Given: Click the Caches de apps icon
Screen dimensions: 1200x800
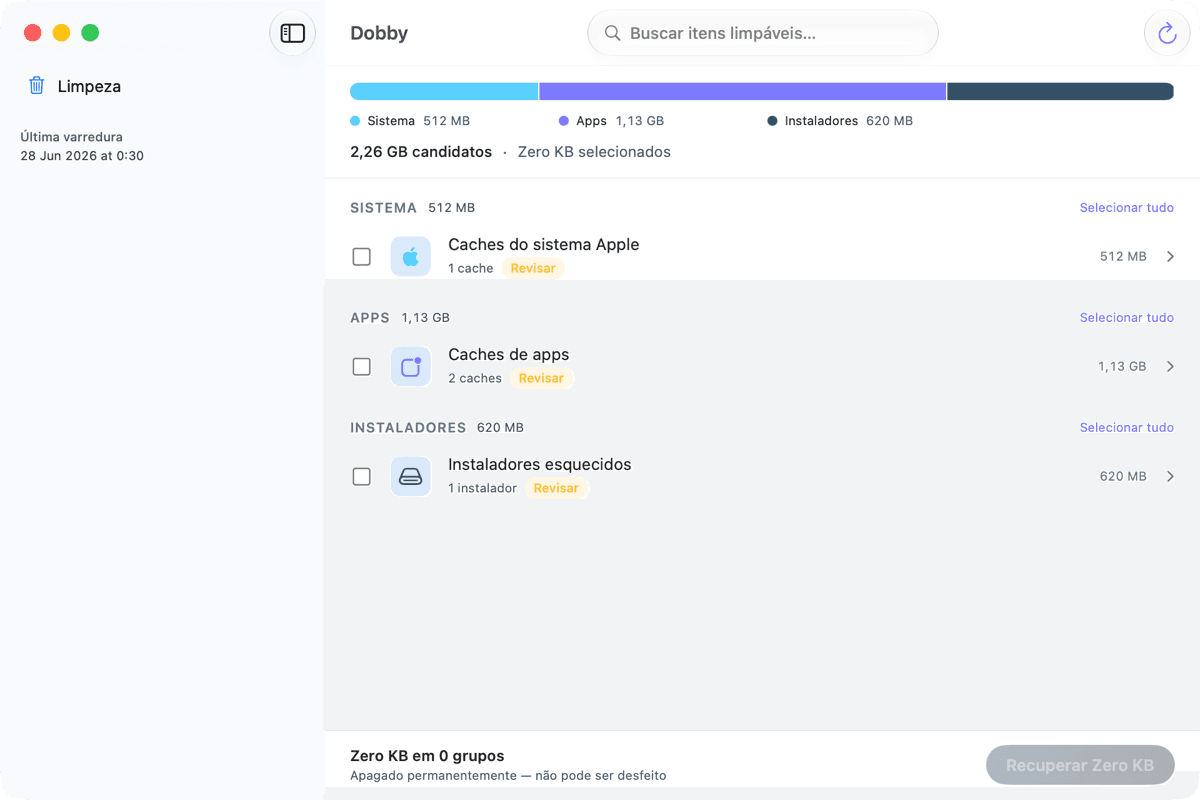Looking at the screenshot, I should [411, 367].
